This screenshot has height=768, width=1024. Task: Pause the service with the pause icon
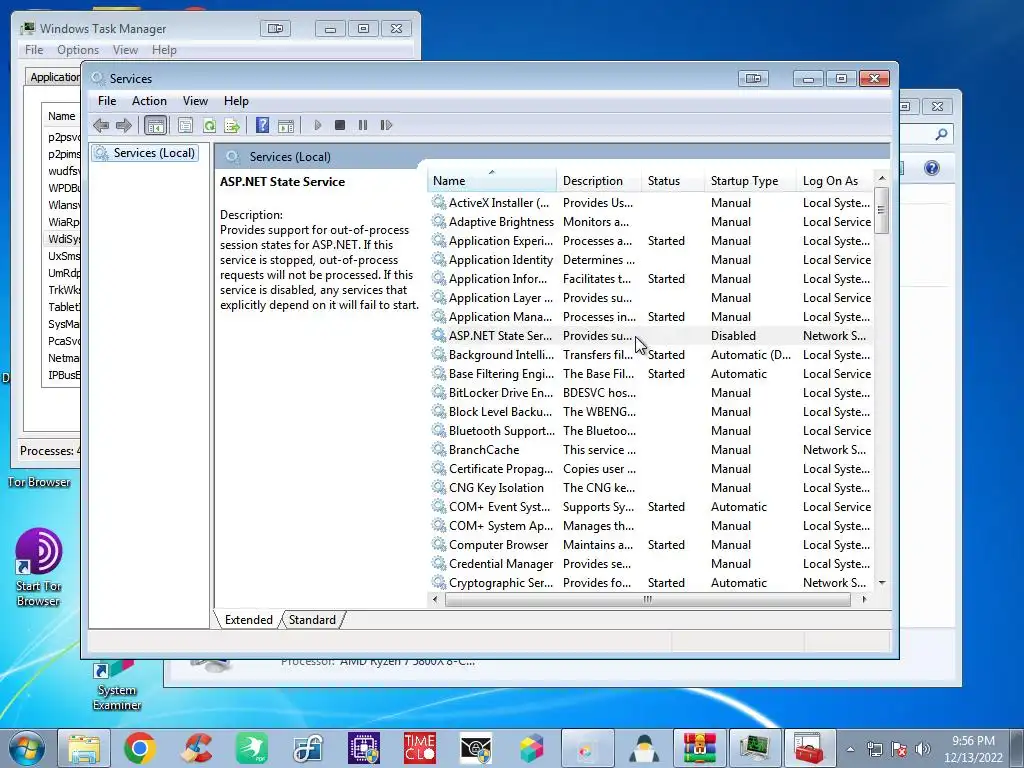tap(362, 125)
